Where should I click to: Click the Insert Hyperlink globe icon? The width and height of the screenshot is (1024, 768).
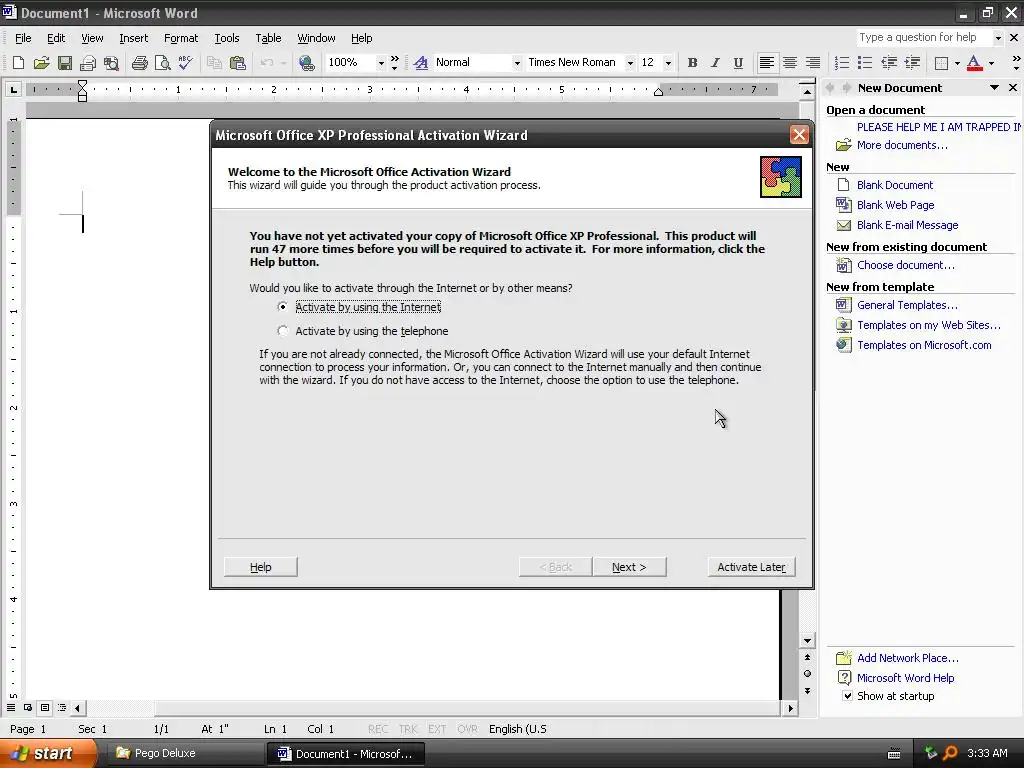tap(306, 63)
